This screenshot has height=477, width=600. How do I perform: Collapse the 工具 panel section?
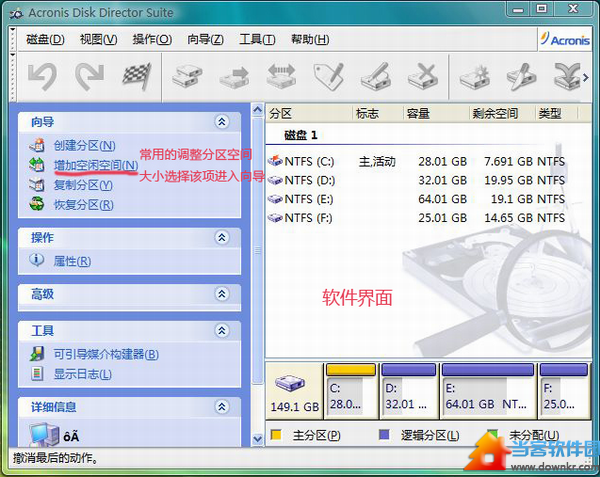(x=222, y=330)
